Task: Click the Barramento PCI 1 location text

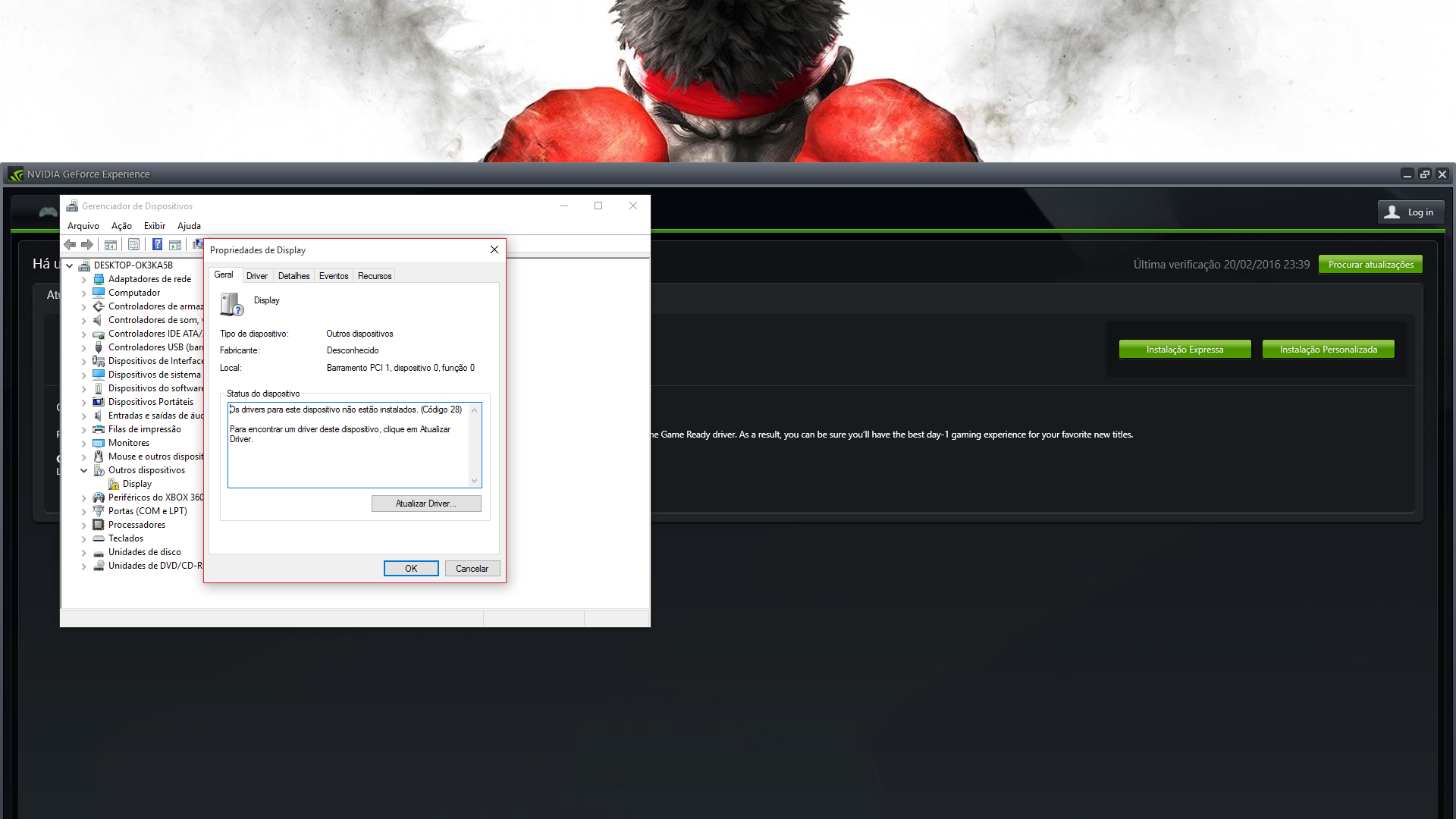Action: (400, 368)
